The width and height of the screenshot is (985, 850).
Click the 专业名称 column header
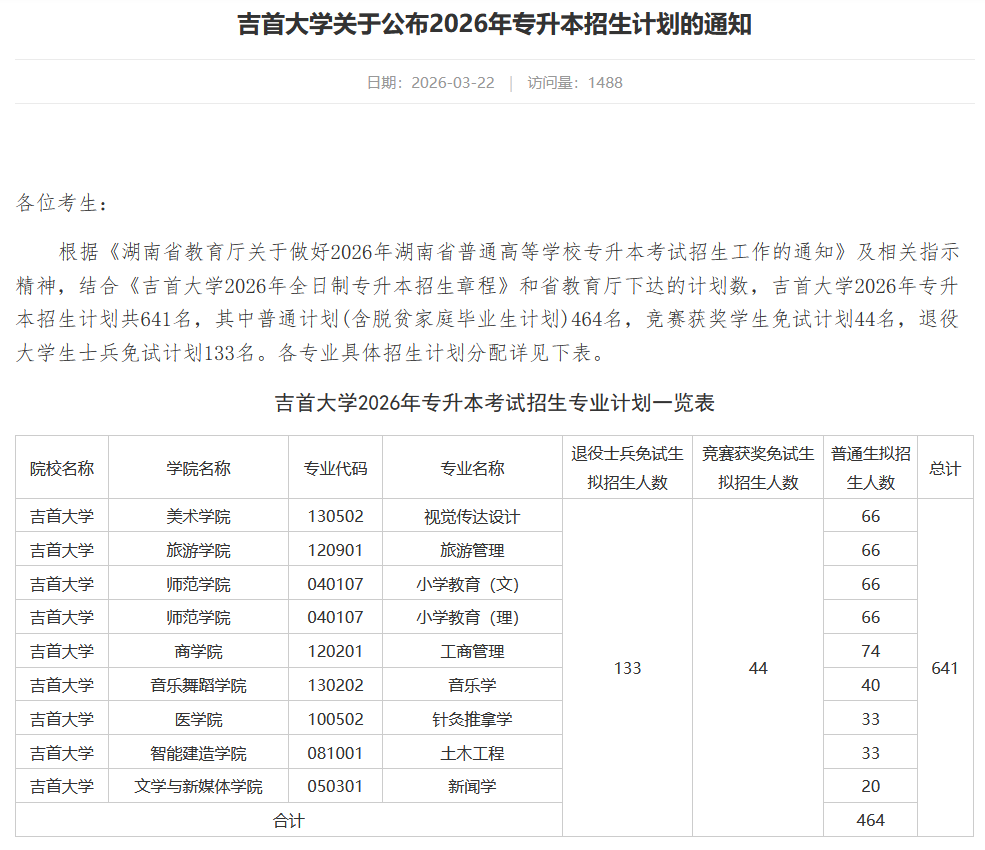(471, 467)
